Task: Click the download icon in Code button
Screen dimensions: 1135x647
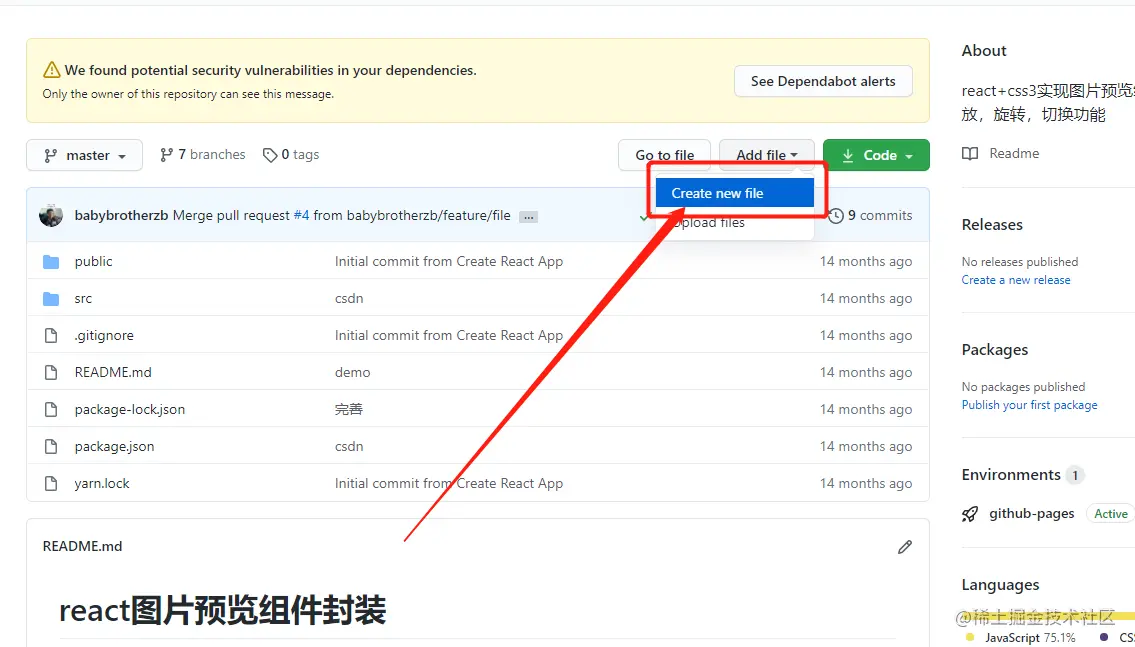Action: coord(848,156)
